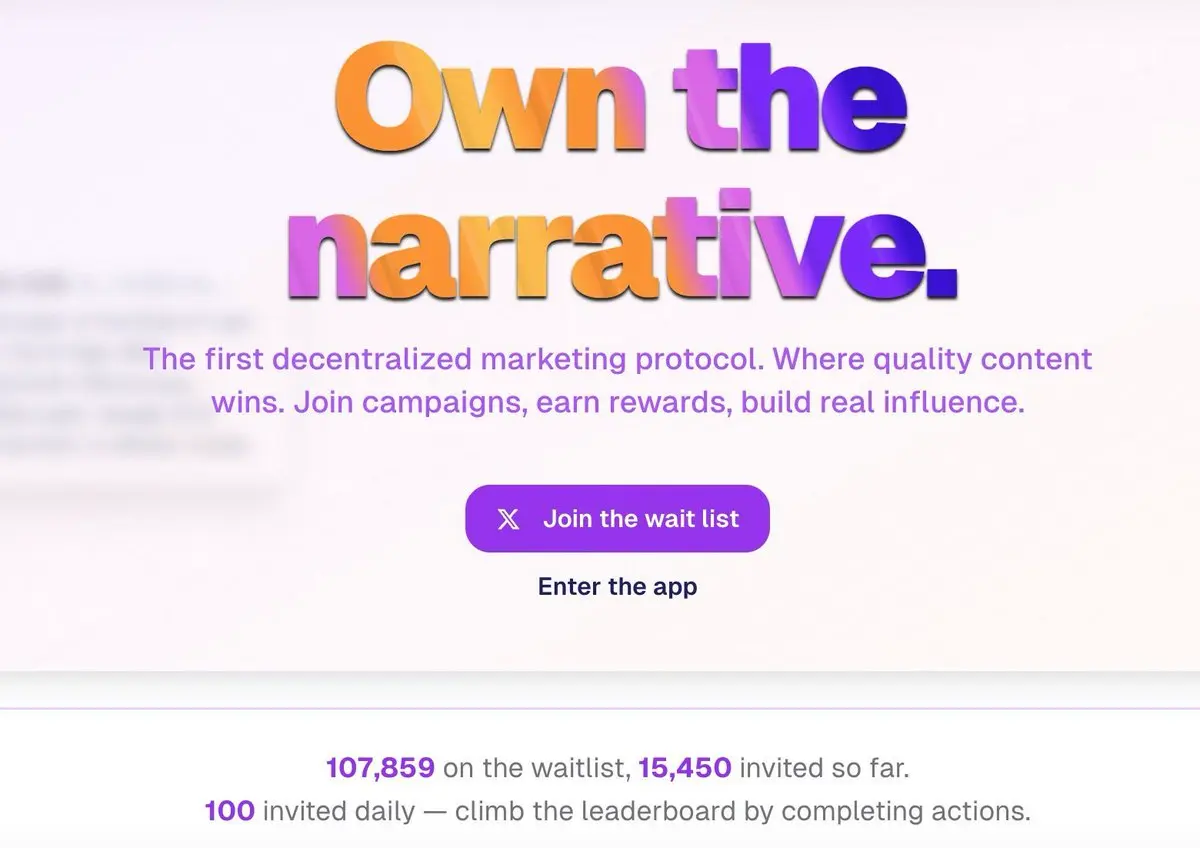Click the on the waitlist text
Viewport: 1200px width, 848px height.
point(535,768)
